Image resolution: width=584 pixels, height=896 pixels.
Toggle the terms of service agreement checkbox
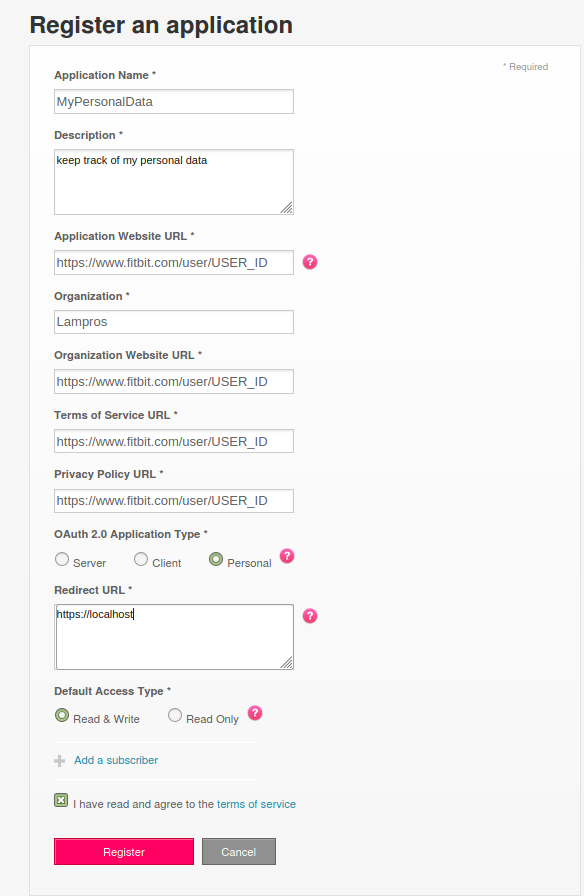pyautogui.click(x=61, y=800)
